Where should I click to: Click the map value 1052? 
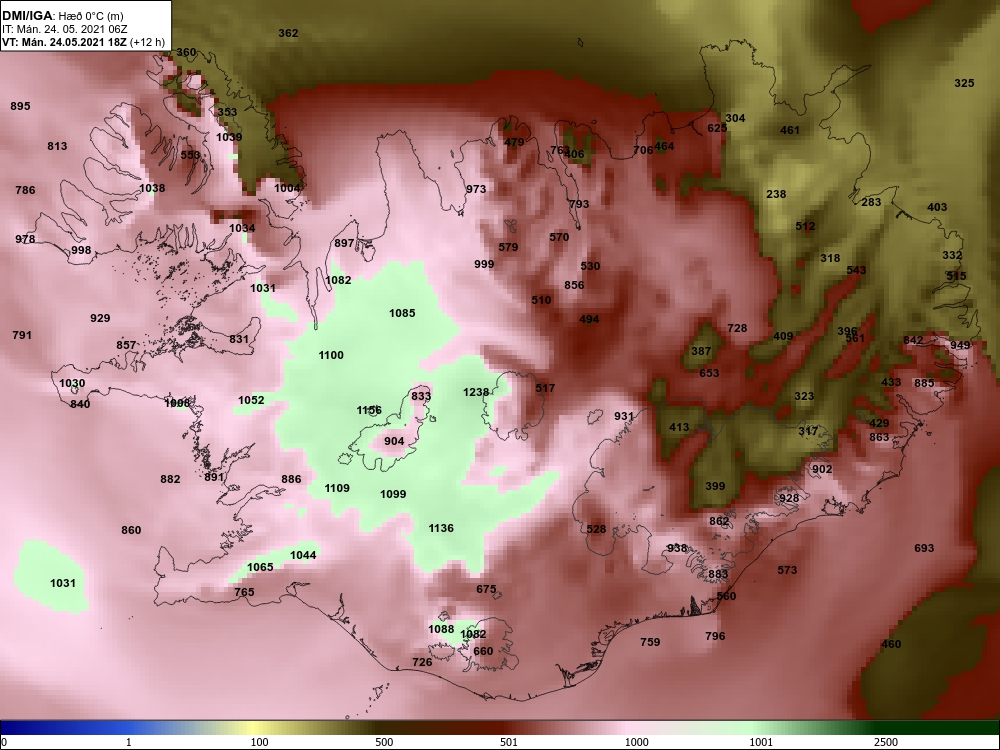coord(251,400)
